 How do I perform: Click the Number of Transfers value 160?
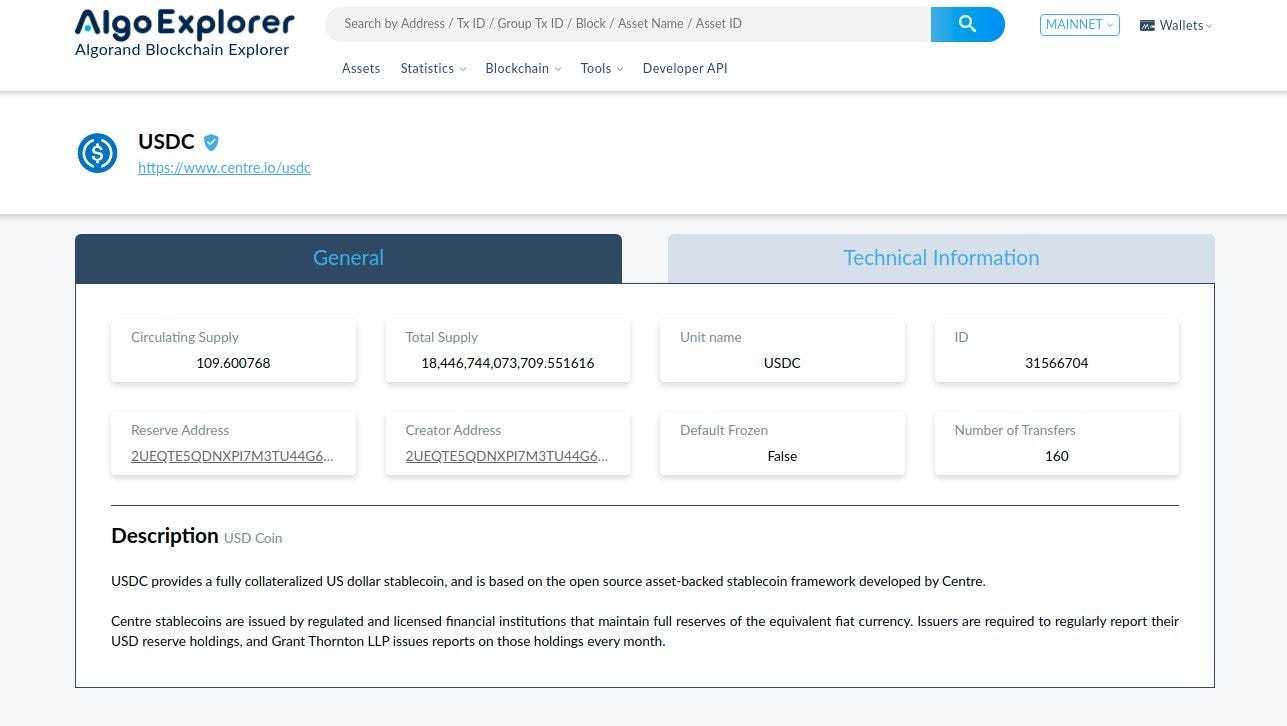tap(1057, 456)
